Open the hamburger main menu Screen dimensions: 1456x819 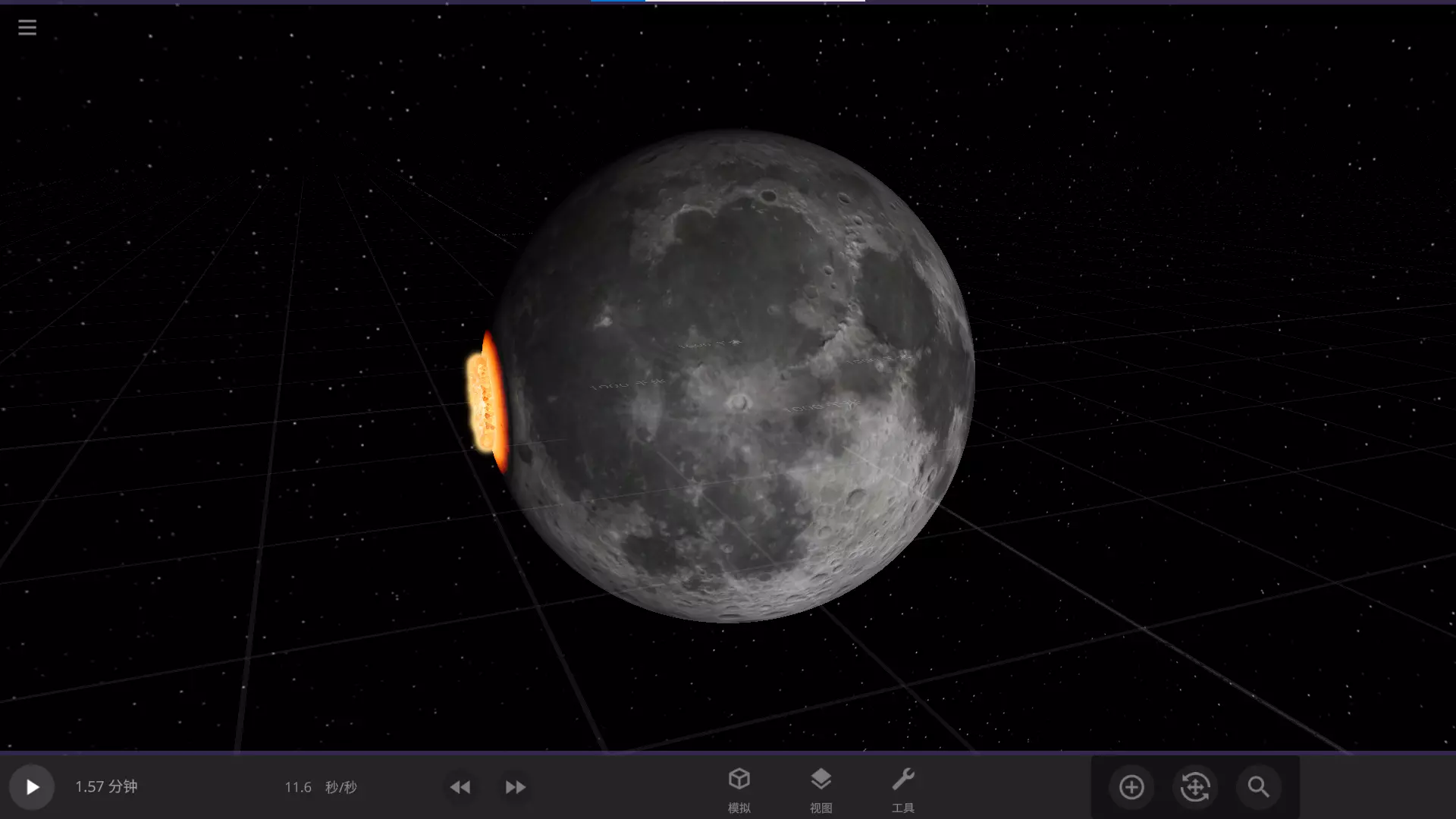point(27,28)
